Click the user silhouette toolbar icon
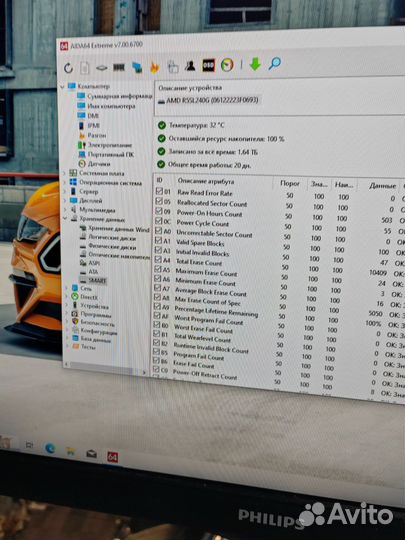Image resolution: width=405 pixels, height=540 pixels. click(x=190, y=65)
